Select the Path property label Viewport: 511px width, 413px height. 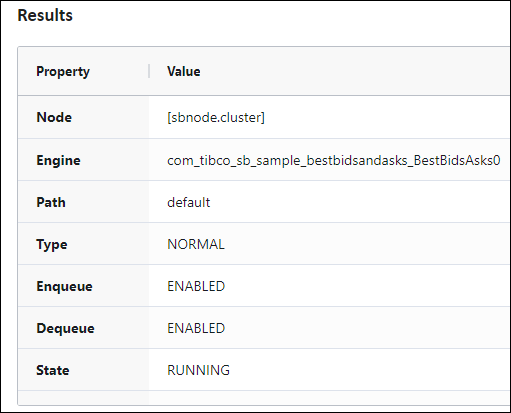pyautogui.click(x=51, y=202)
